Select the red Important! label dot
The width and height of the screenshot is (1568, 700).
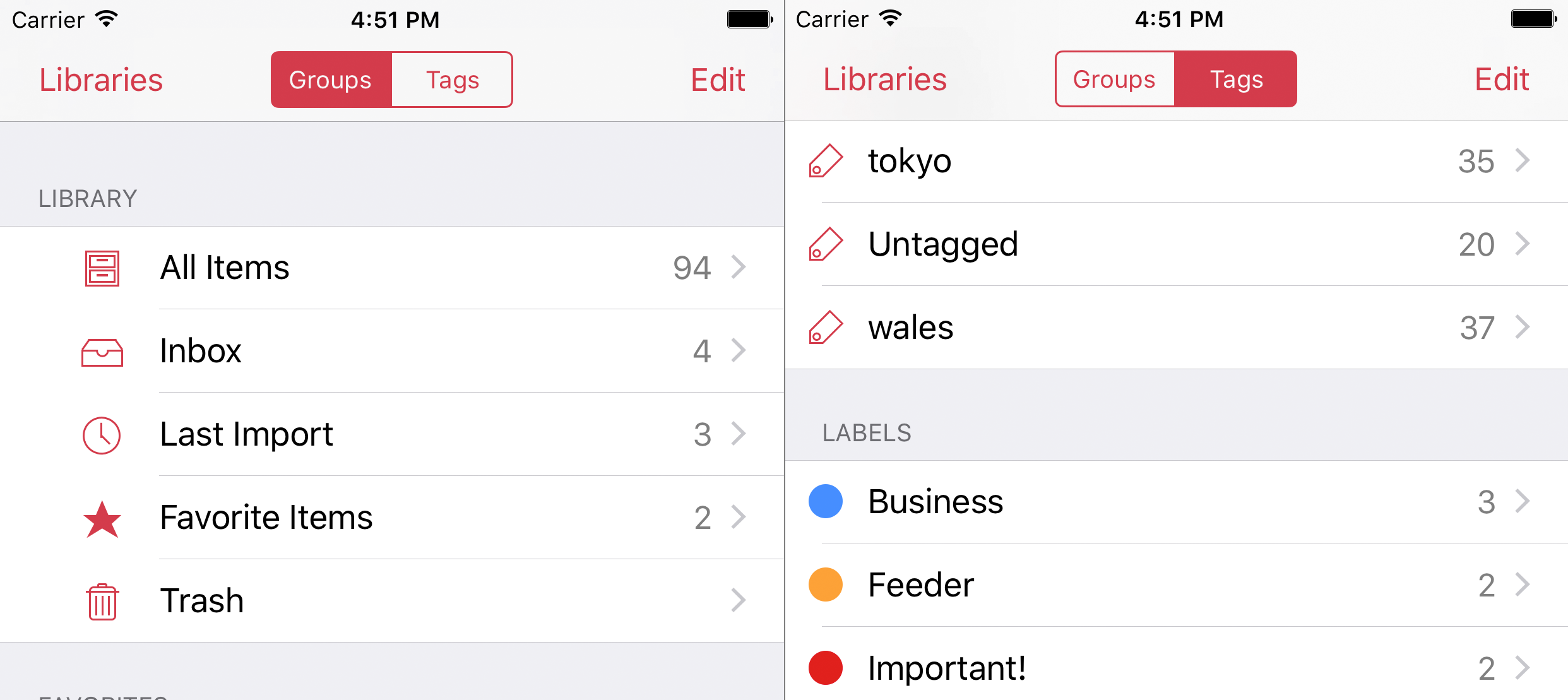click(826, 668)
